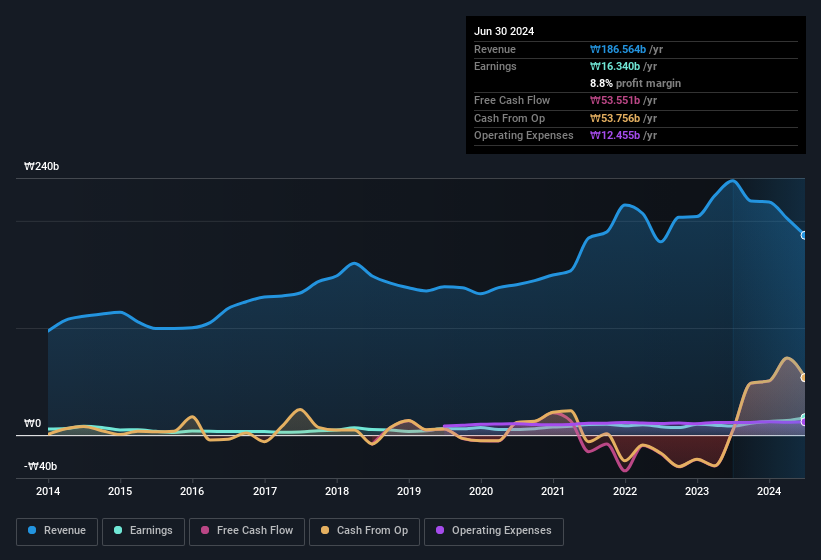Click the 2017 x-axis label
821x560 pixels.
coord(264,491)
